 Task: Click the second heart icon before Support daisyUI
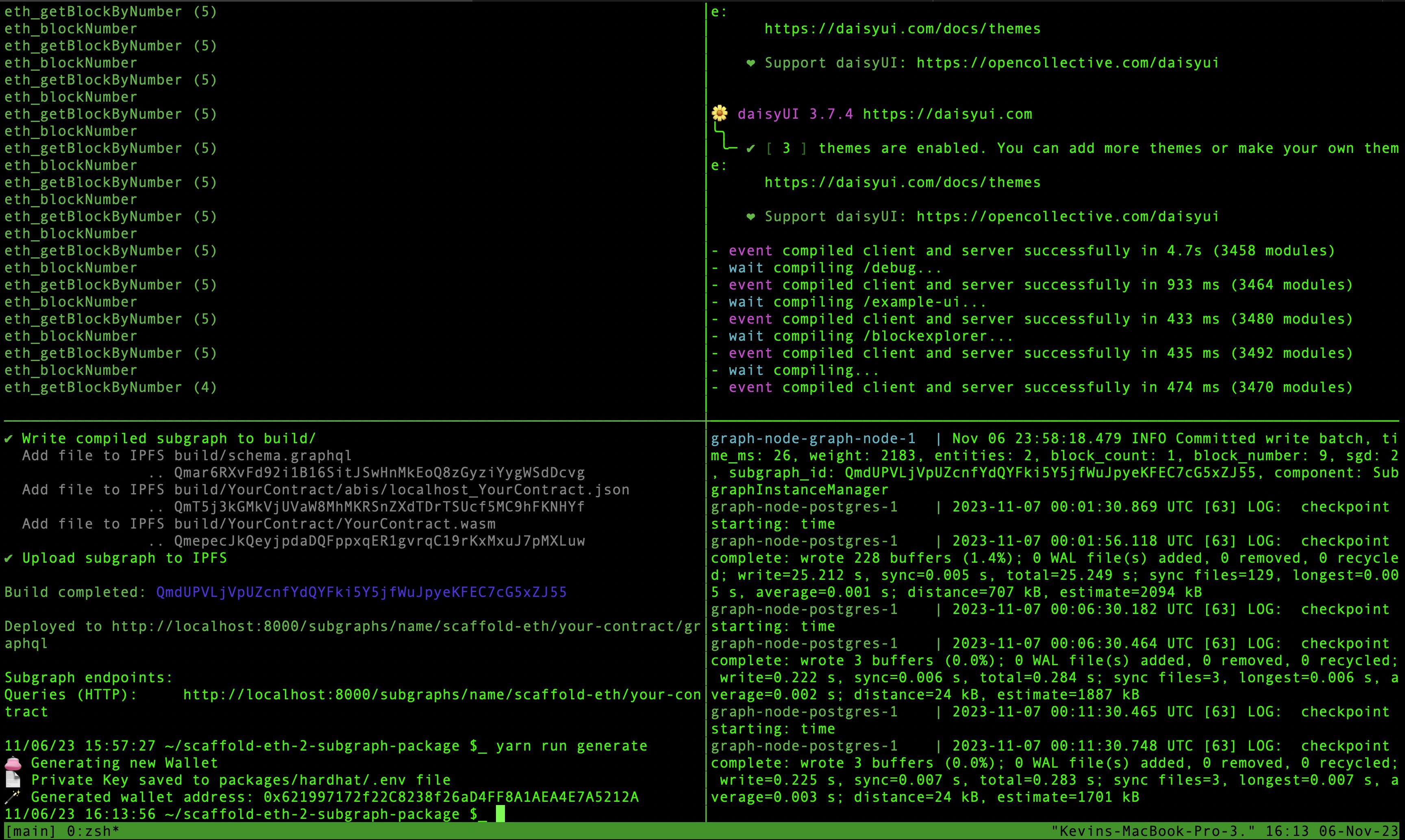click(x=750, y=217)
